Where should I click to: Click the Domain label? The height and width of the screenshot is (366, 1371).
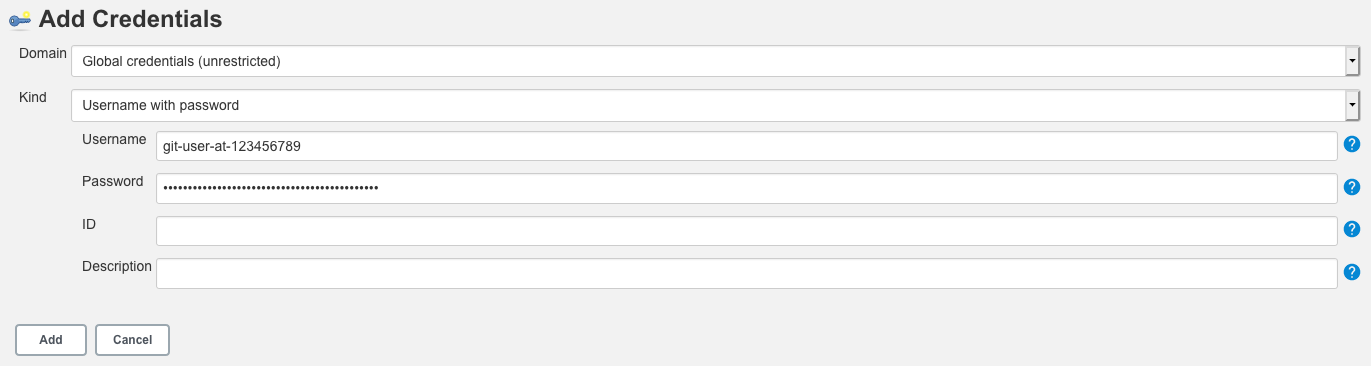pos(43,53)
